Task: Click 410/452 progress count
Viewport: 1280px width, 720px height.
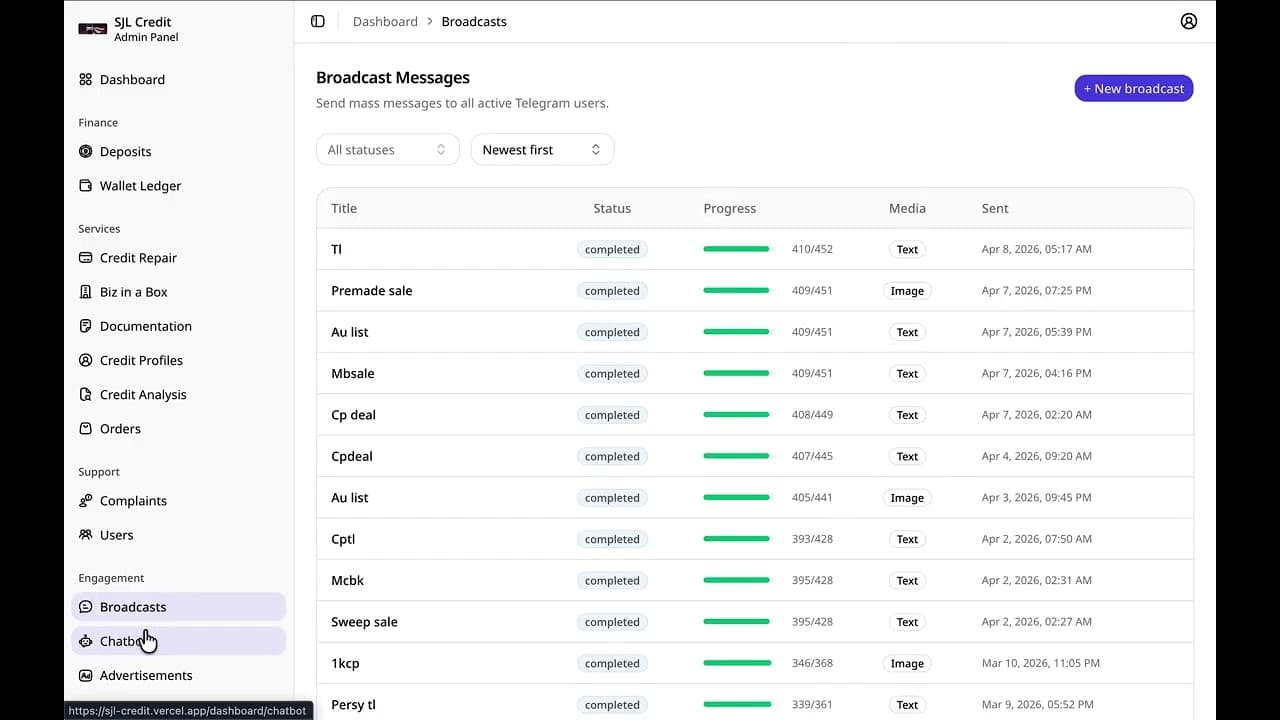Action: (x=812, y=249)
